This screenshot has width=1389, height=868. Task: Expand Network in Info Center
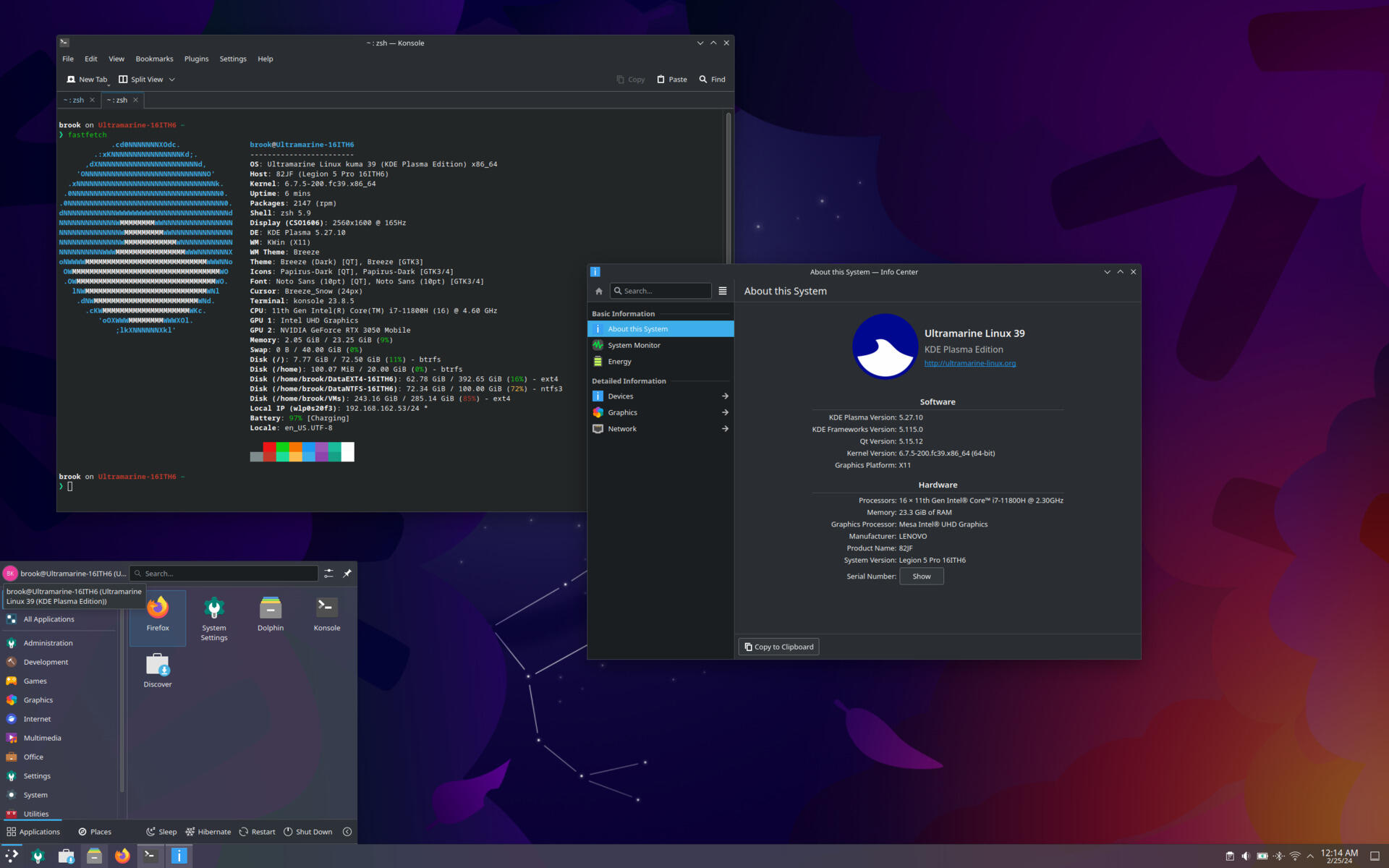click(x=660, y=429)
